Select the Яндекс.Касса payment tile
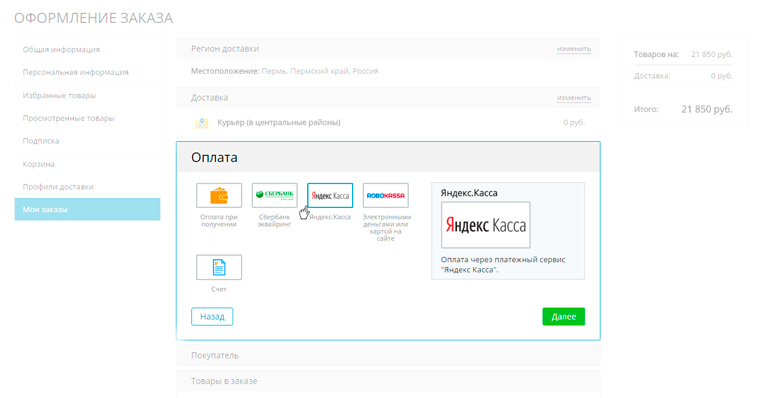 (330, 195)
